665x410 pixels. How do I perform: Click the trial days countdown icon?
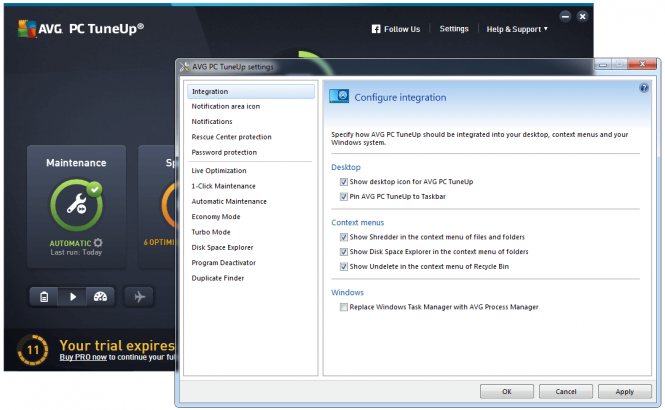(x=32, y=350)
